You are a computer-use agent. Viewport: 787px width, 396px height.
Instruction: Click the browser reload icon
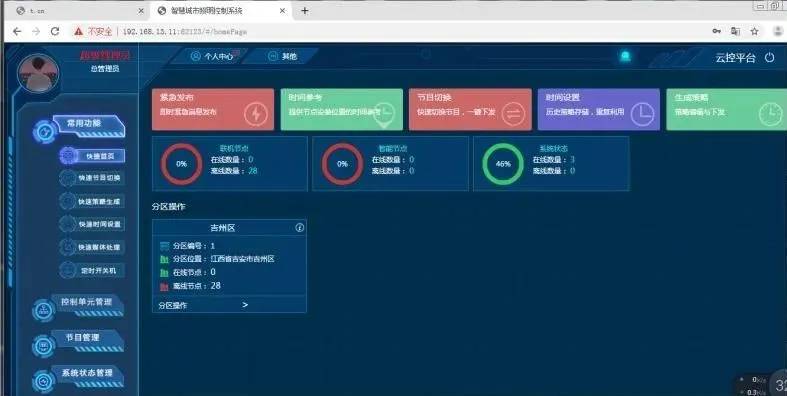(x=55, y=31)
